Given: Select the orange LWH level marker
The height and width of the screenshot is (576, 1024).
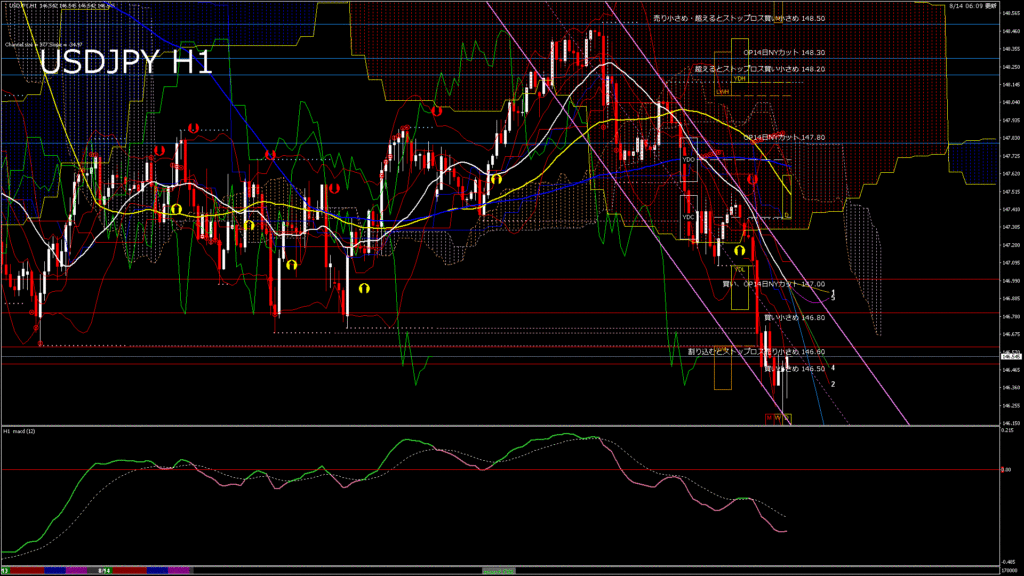Looking at the screenshot, I should tap(723, 91).
